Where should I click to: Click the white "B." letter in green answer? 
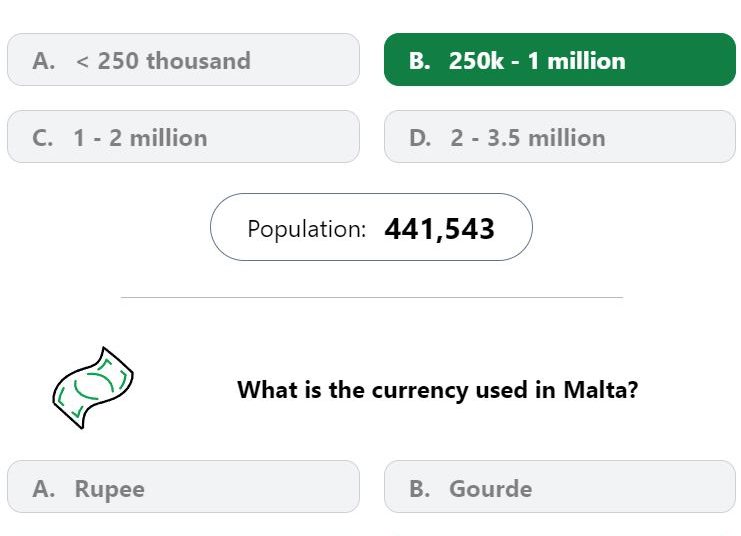coord(420,61)
